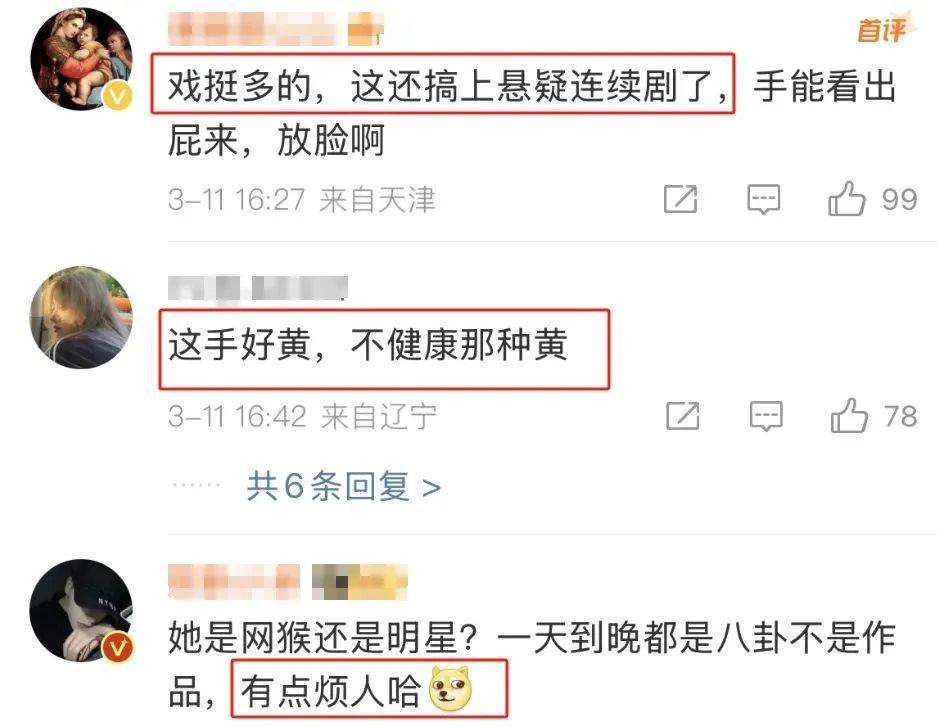
Task: Click the blurred username of third commenter
Action: (234, 581)
